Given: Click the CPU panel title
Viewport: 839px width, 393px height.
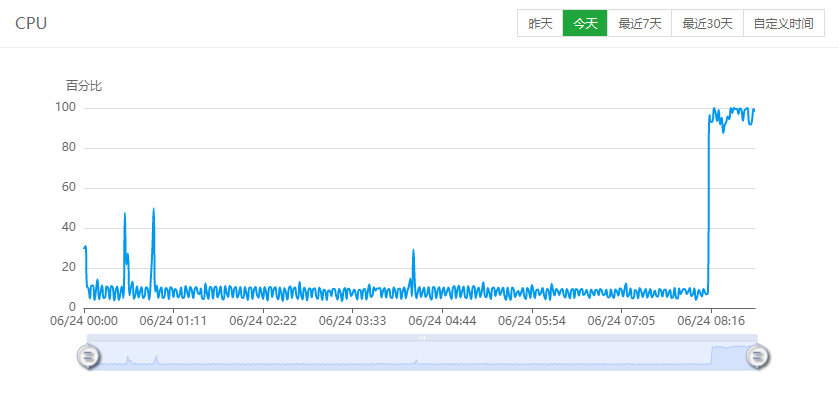Looking at the screenshot, I should [31, 24].
